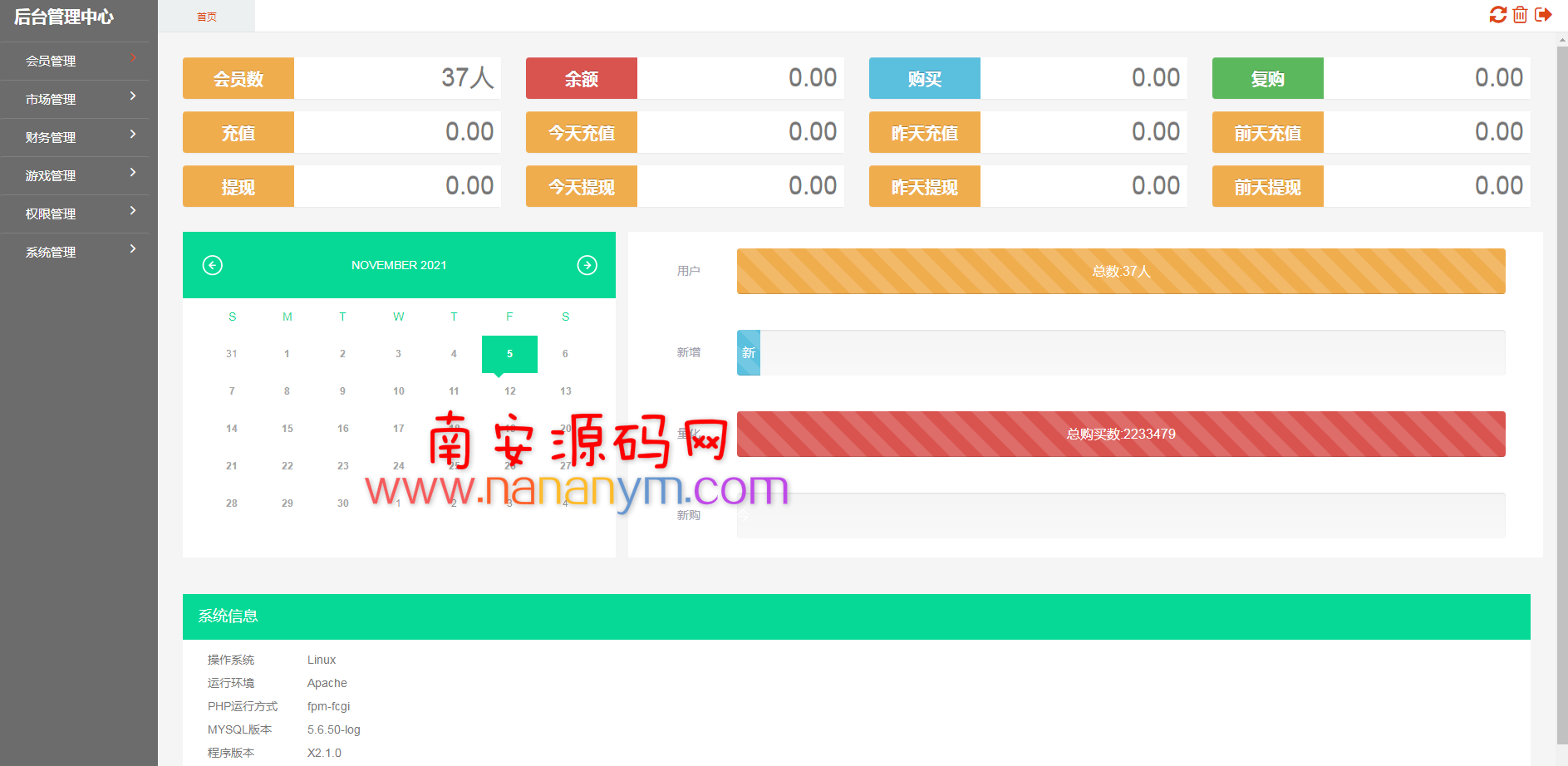This screenshot has height=766, width=1568.
Task: Click the red 总购买数 progress bar
Action: 1121,434
